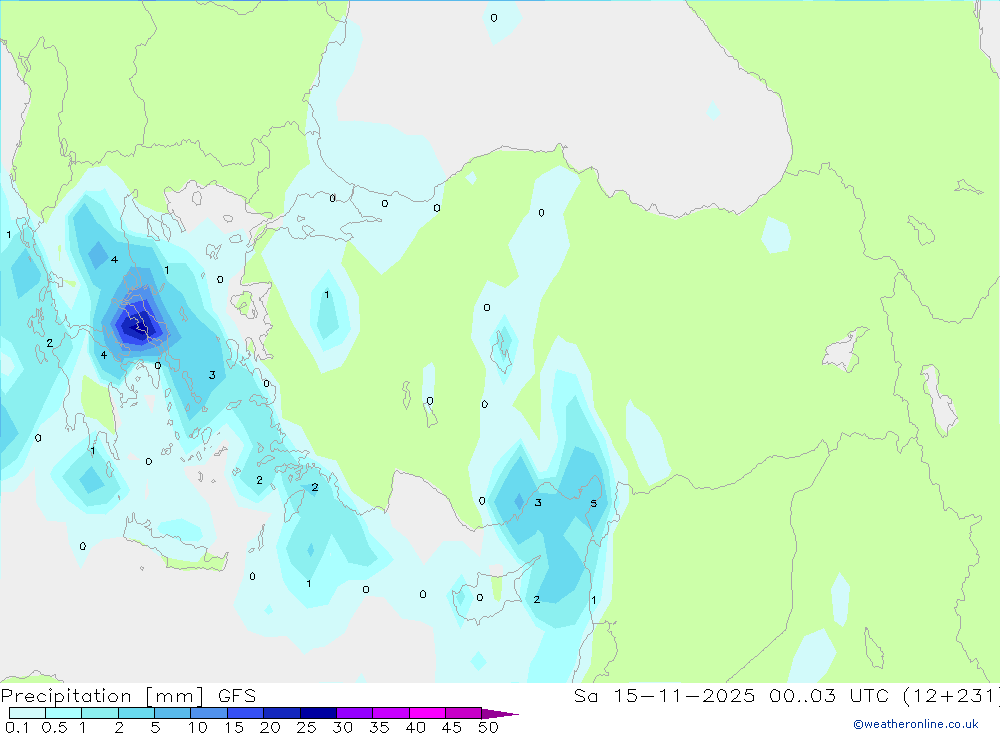Screen dimensions: 1000x733
Task: Click the 'Precipitation [mm] GFS' title text
Action: pyautogui.click(x=128, y=696)
